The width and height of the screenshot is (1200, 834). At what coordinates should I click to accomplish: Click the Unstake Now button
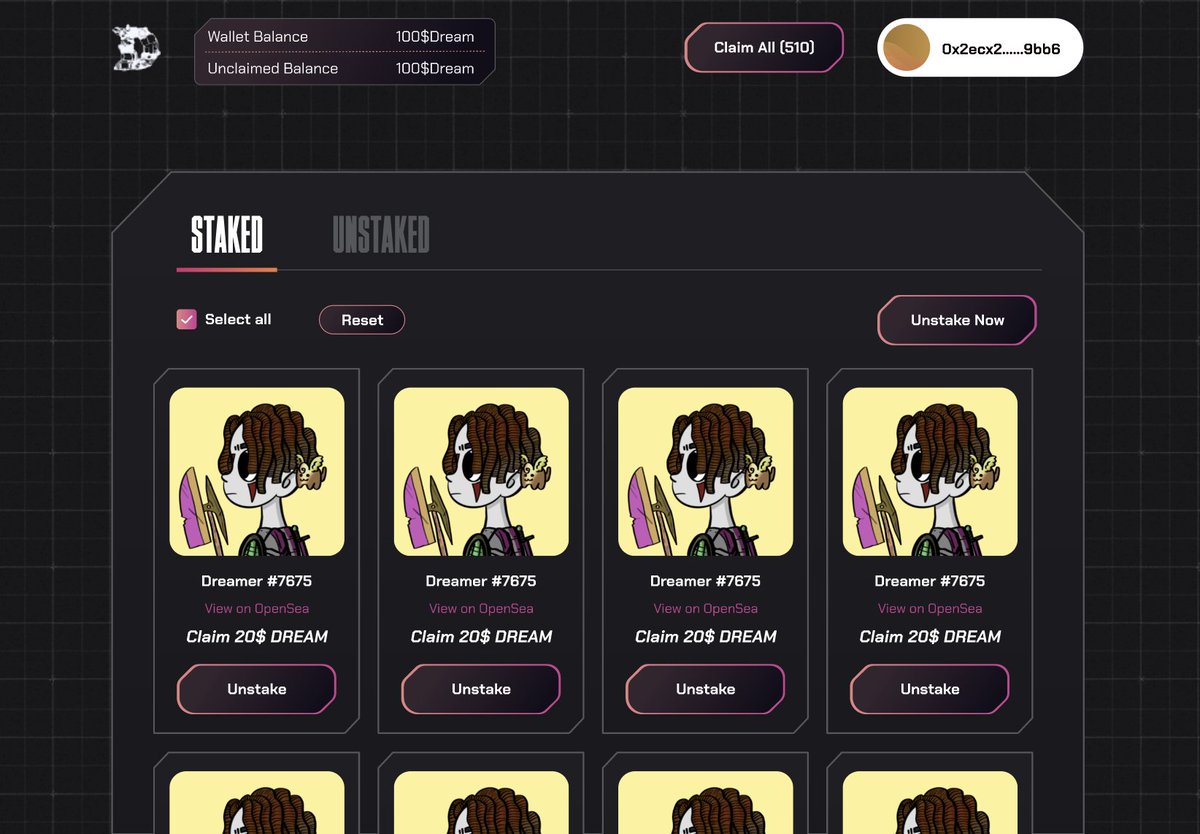[x=957, y=320]
